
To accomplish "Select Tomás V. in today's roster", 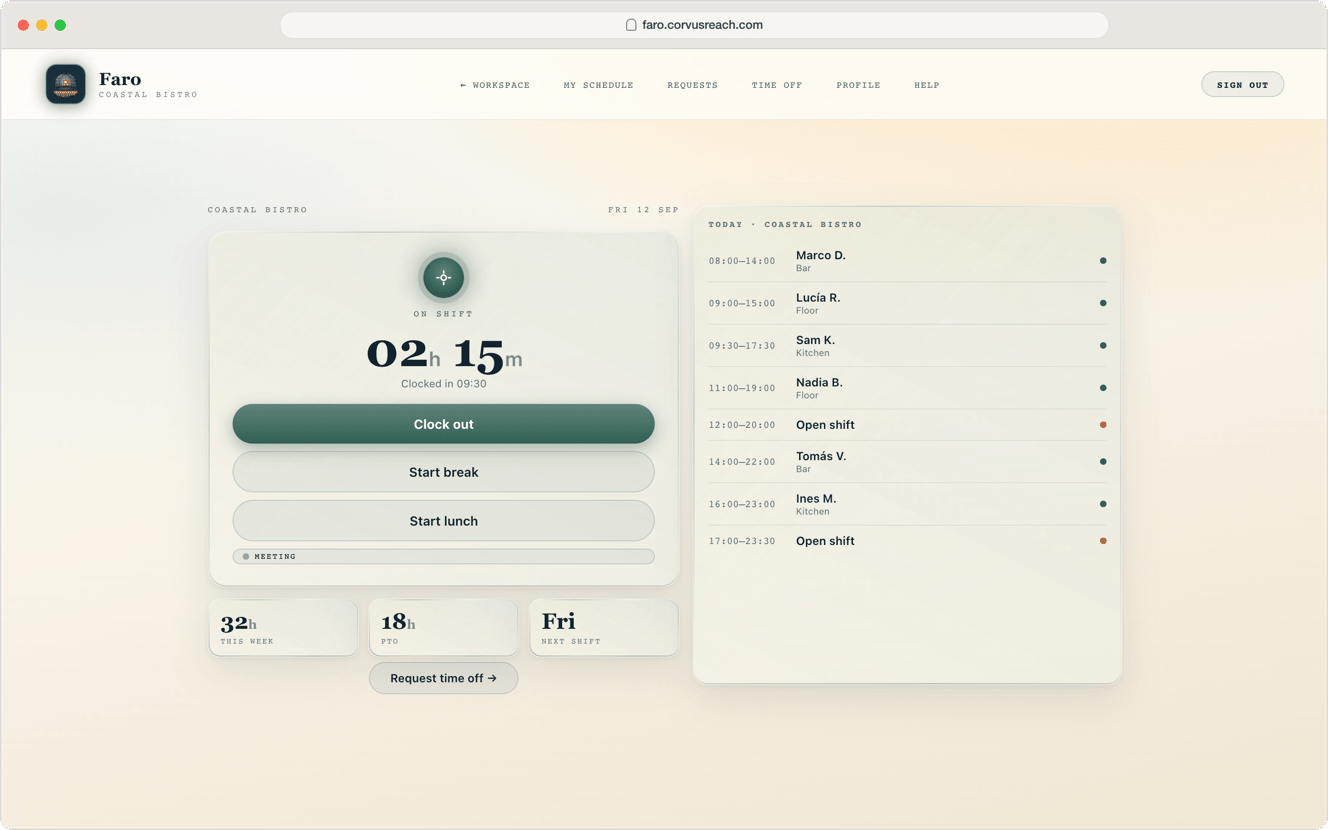I will tap(821, 456).
